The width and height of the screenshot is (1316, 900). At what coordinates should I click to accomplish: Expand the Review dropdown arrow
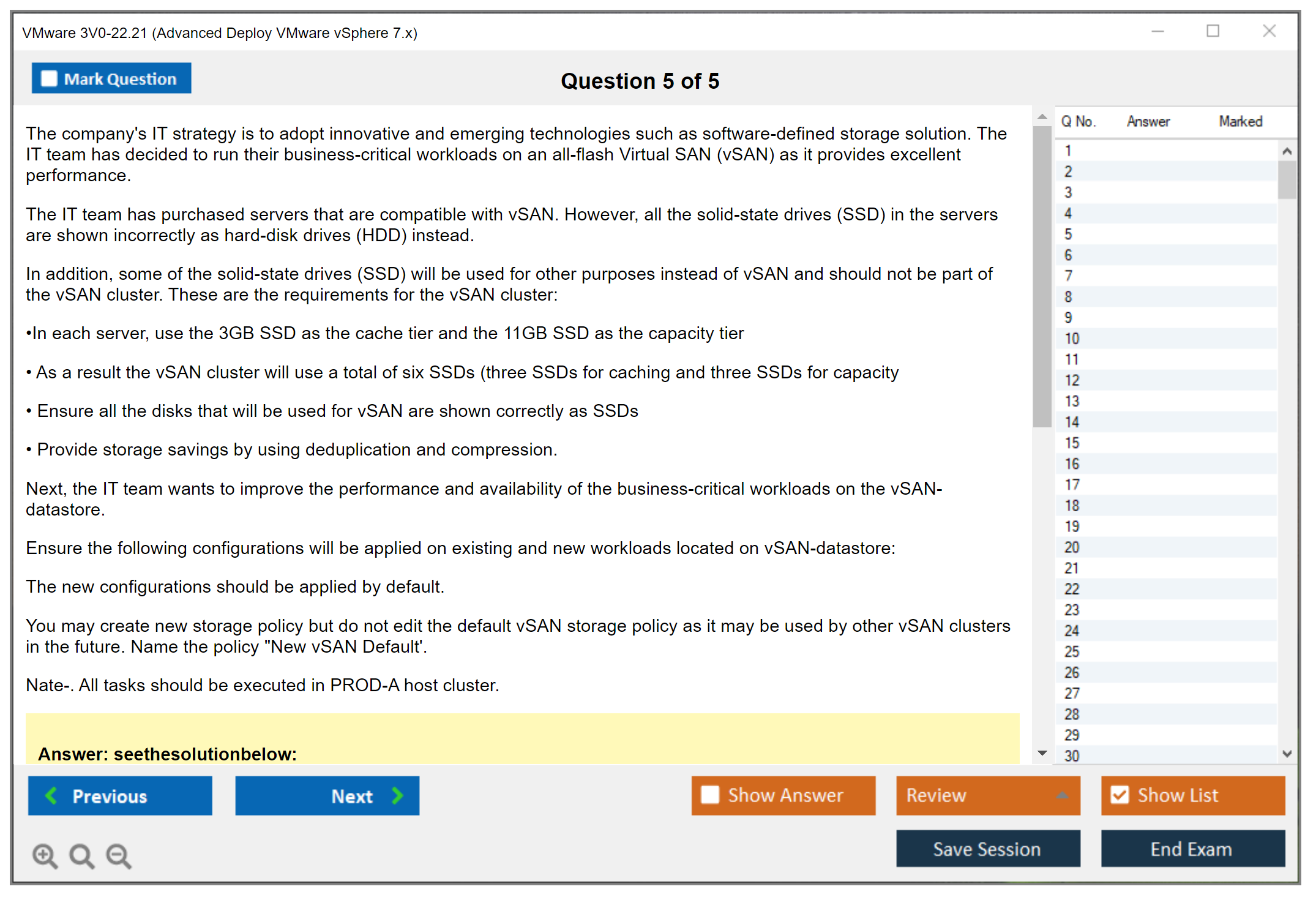pyautogui.click(x=1063, y=795)
